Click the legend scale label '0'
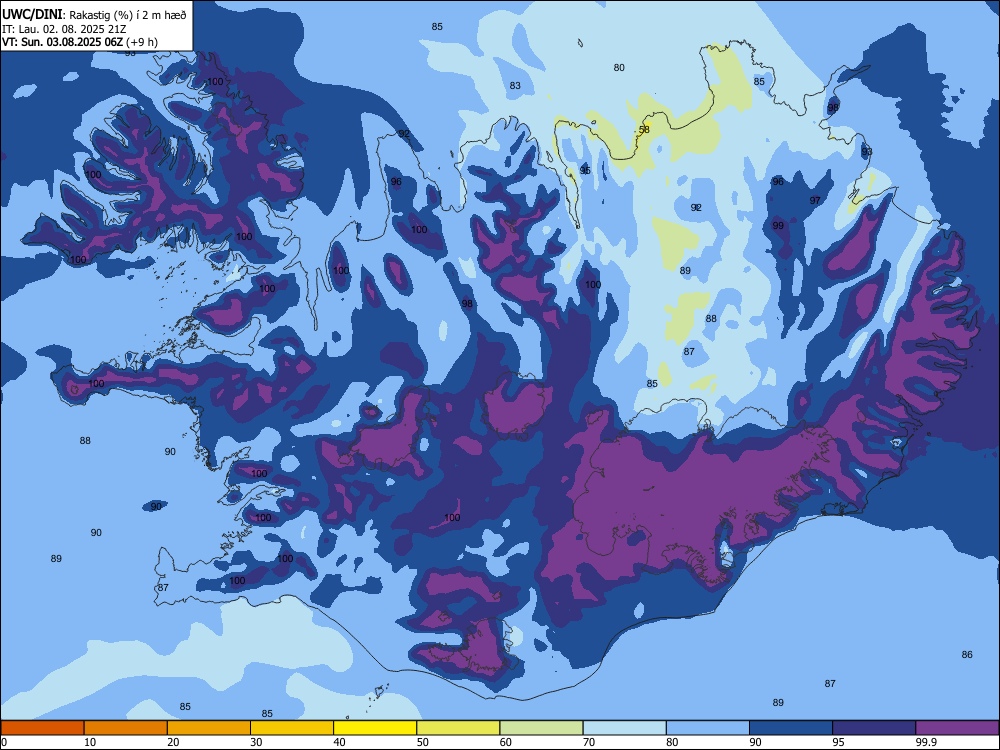This screenshot has height=750, width=1000. [4, 742]
